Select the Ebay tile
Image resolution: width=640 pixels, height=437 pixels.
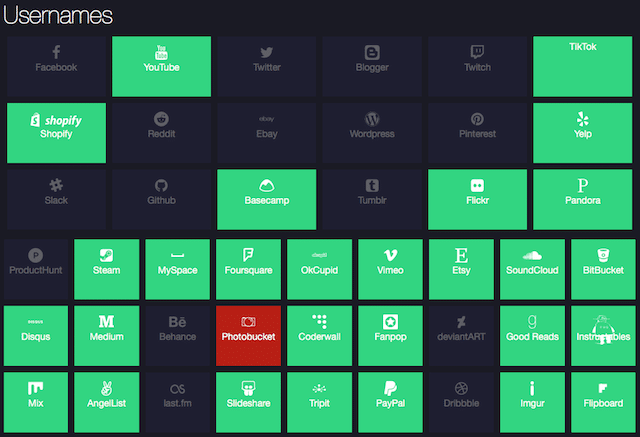tap(267, 133)
